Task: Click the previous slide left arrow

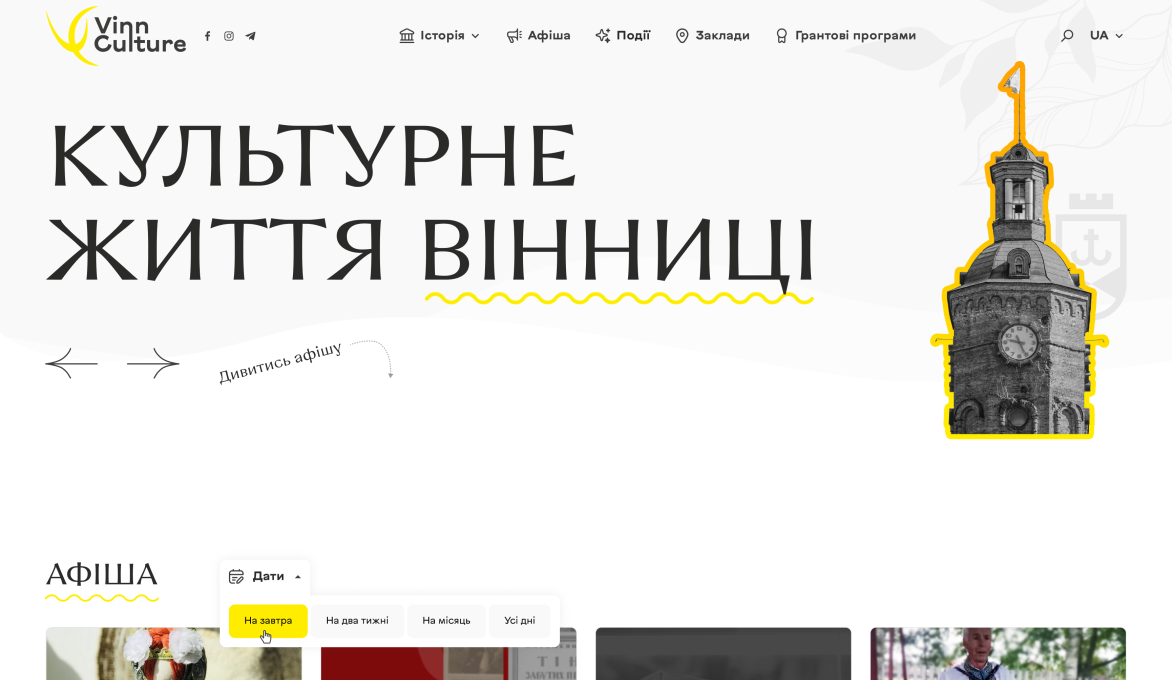Action: coord(72,364)
